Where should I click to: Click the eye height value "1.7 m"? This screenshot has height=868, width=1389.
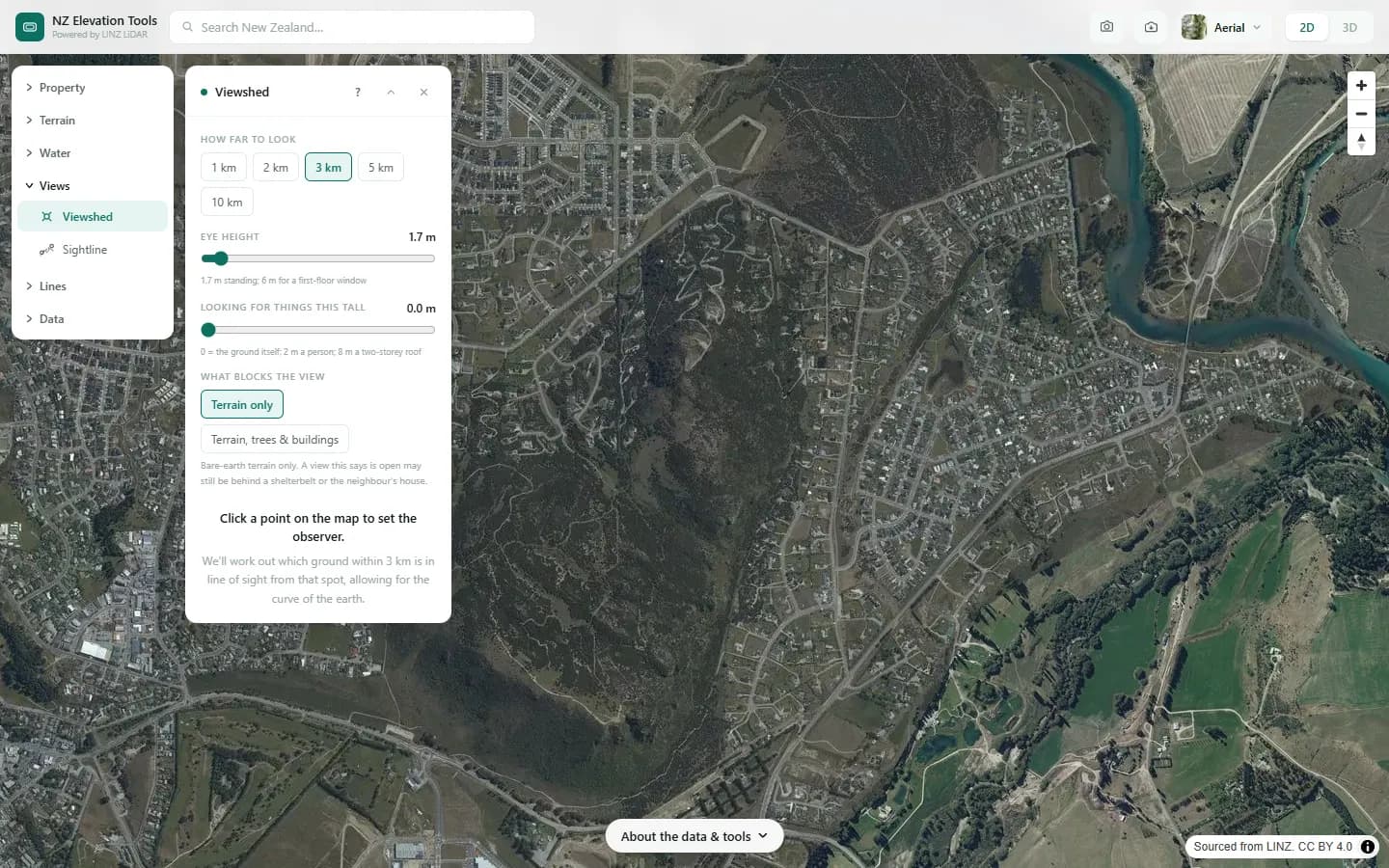tap(422, 237)
